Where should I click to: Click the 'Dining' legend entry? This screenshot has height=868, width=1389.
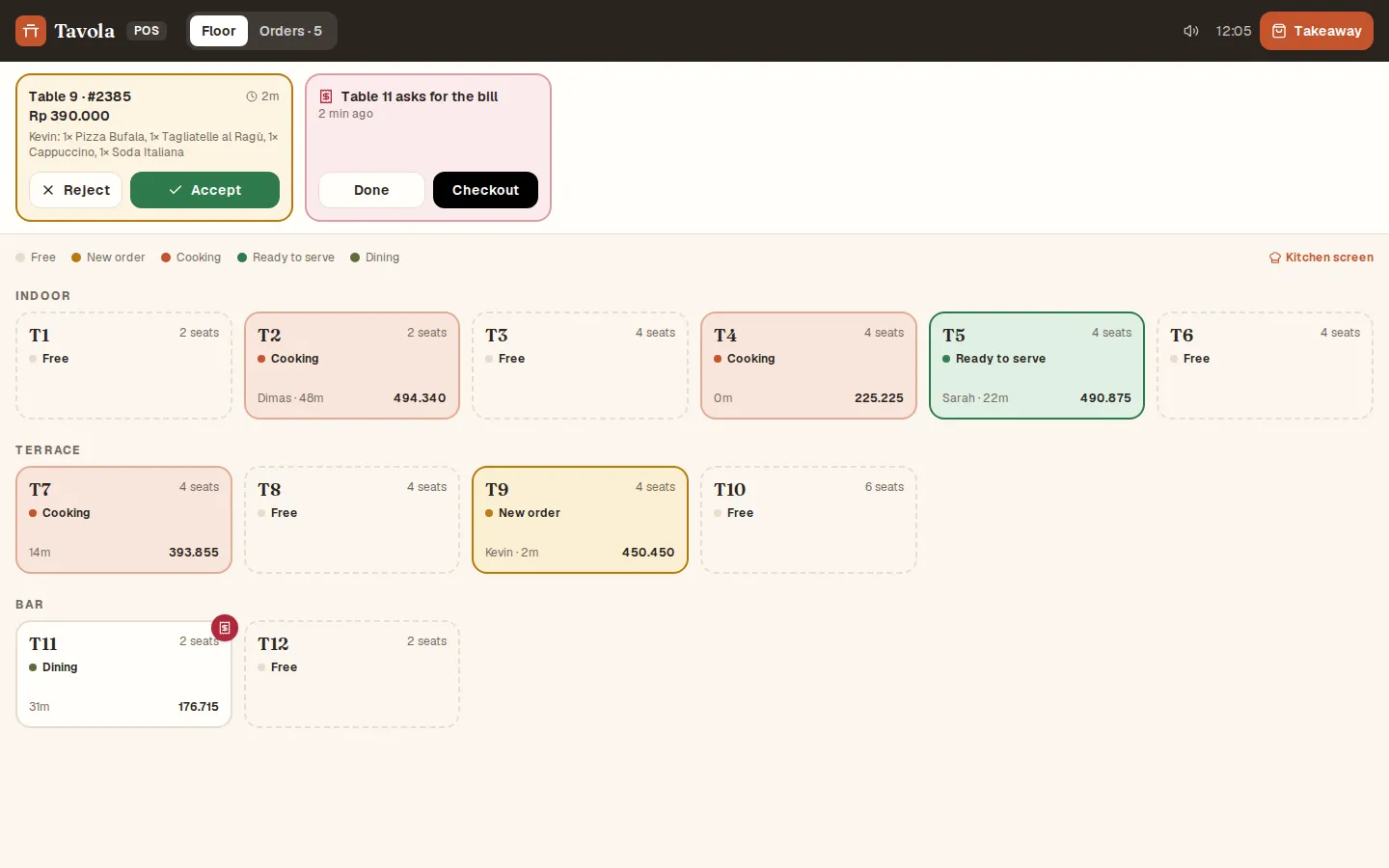pyautogui.click(x=374, y=258)
